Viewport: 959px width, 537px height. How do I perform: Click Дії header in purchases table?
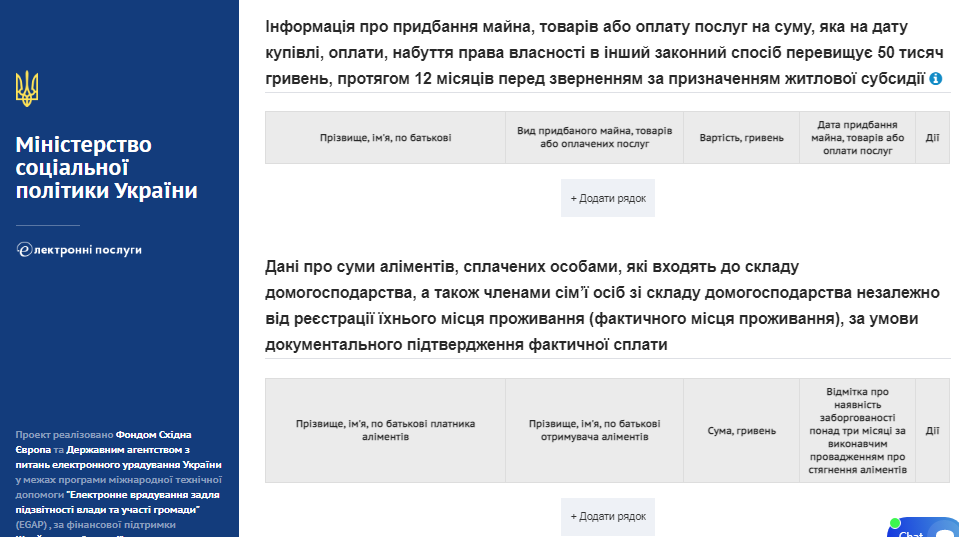[x=932, y=138]
